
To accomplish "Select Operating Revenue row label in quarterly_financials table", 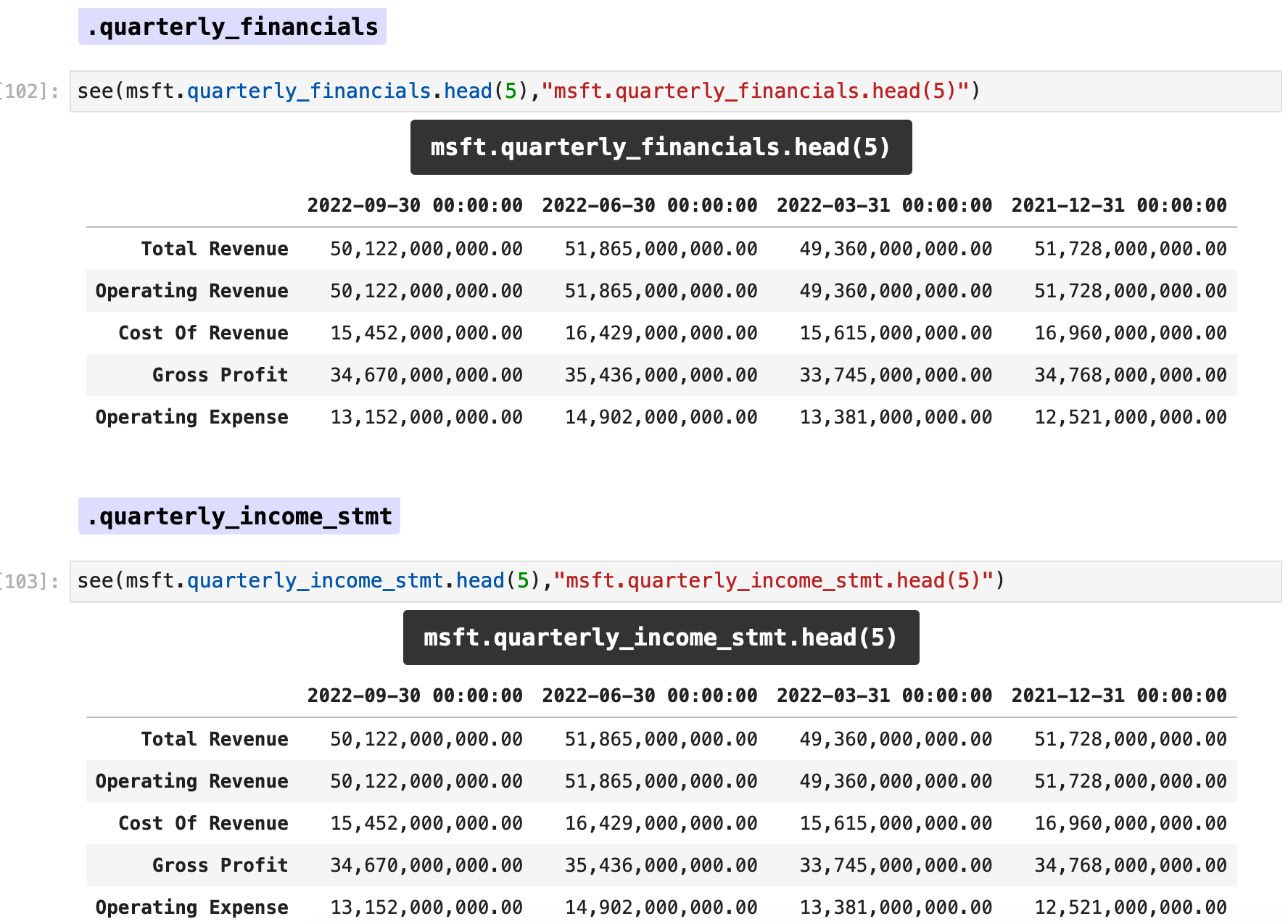I will (x=192, y=291).
